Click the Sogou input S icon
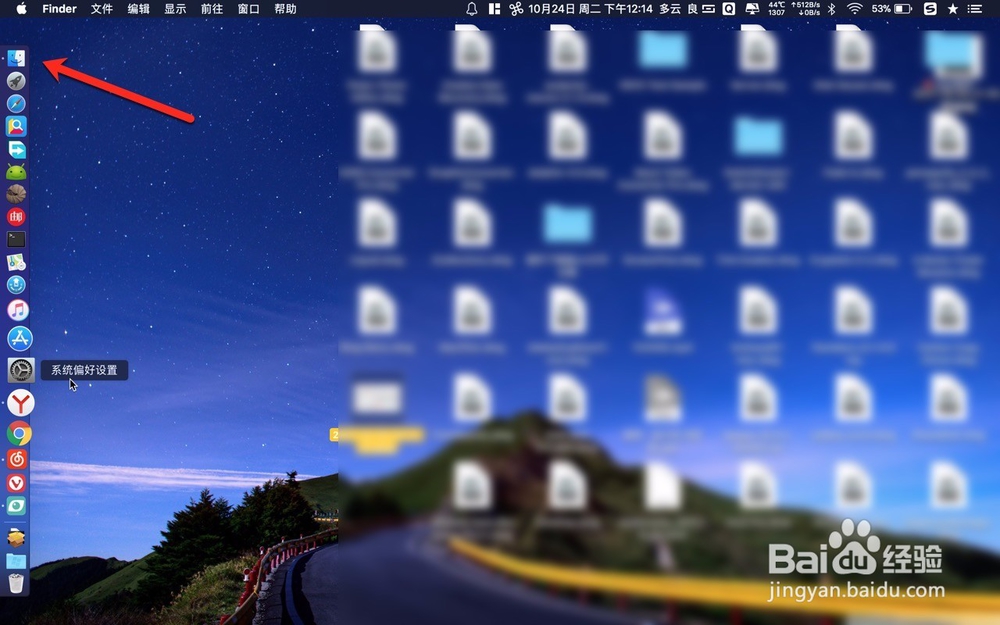 click(930, 9)
